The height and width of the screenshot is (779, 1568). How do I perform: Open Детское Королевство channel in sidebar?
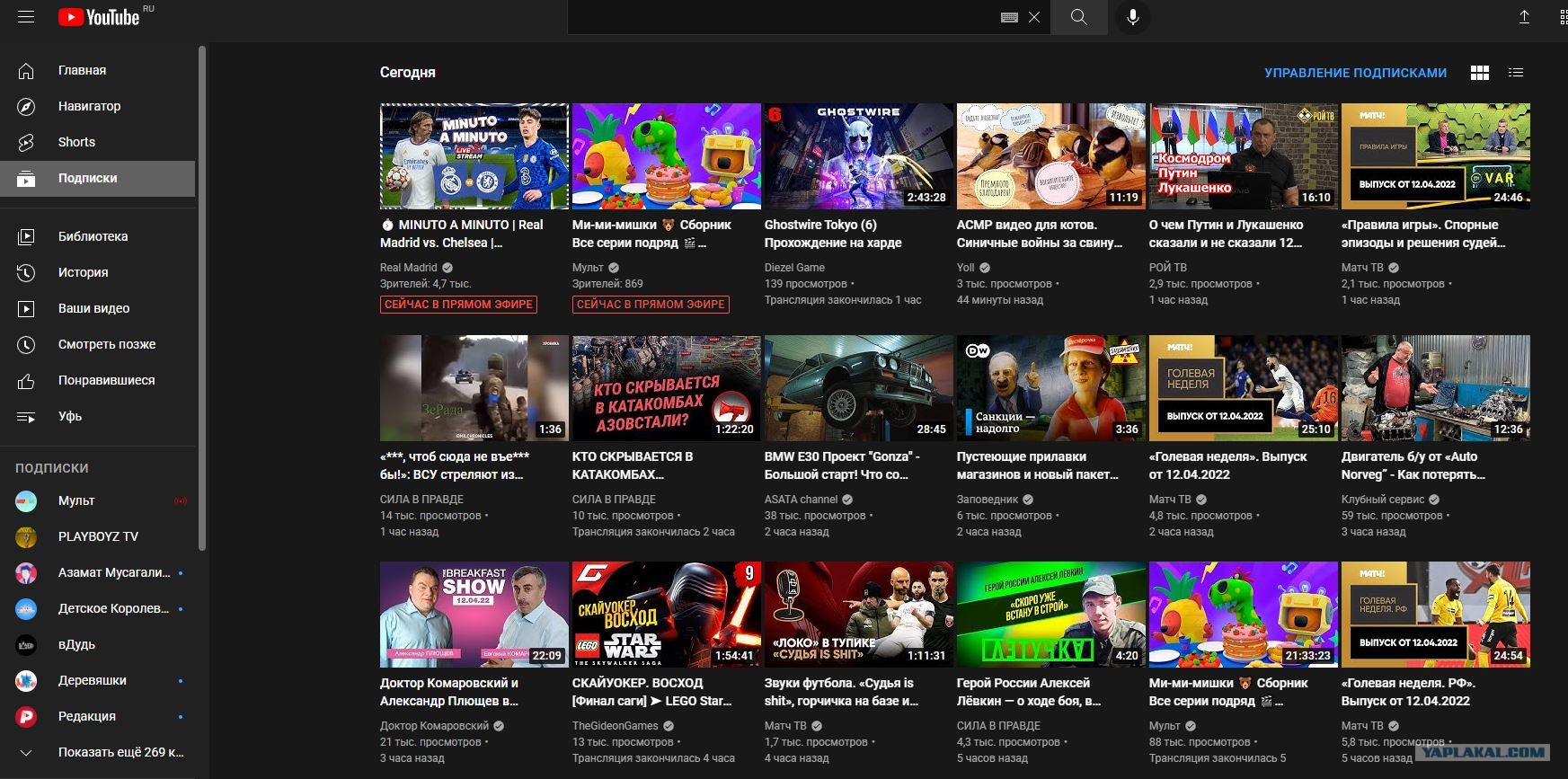(97, 608)
